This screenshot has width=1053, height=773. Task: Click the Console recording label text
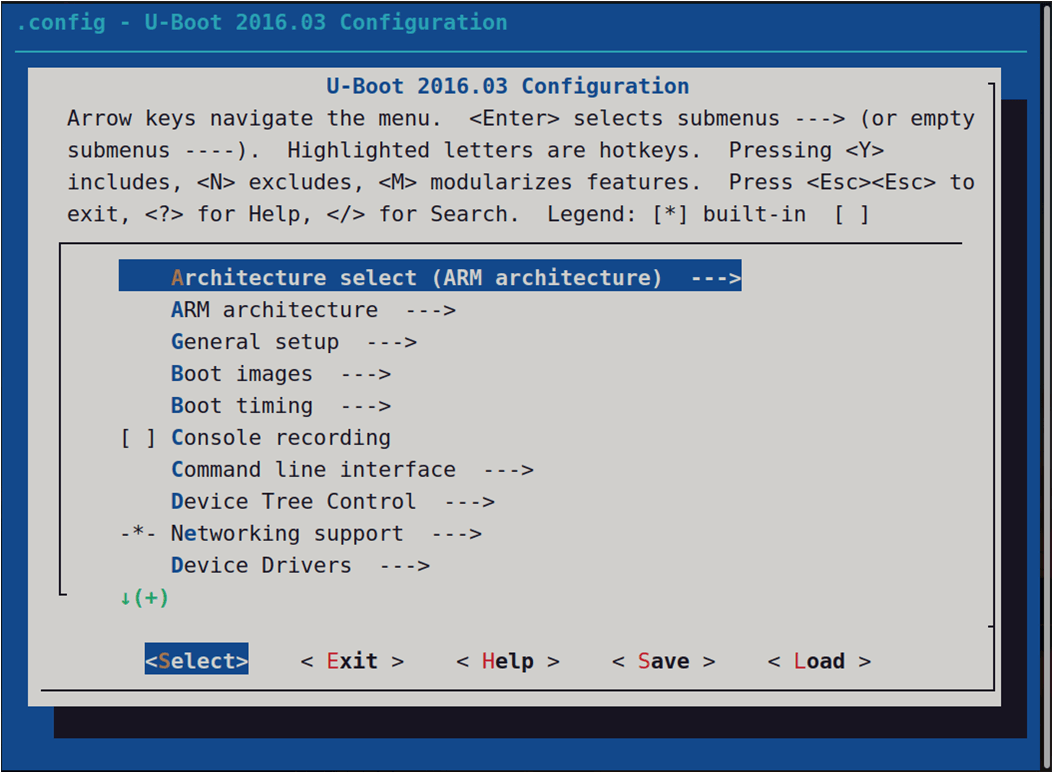pos(281,438)
